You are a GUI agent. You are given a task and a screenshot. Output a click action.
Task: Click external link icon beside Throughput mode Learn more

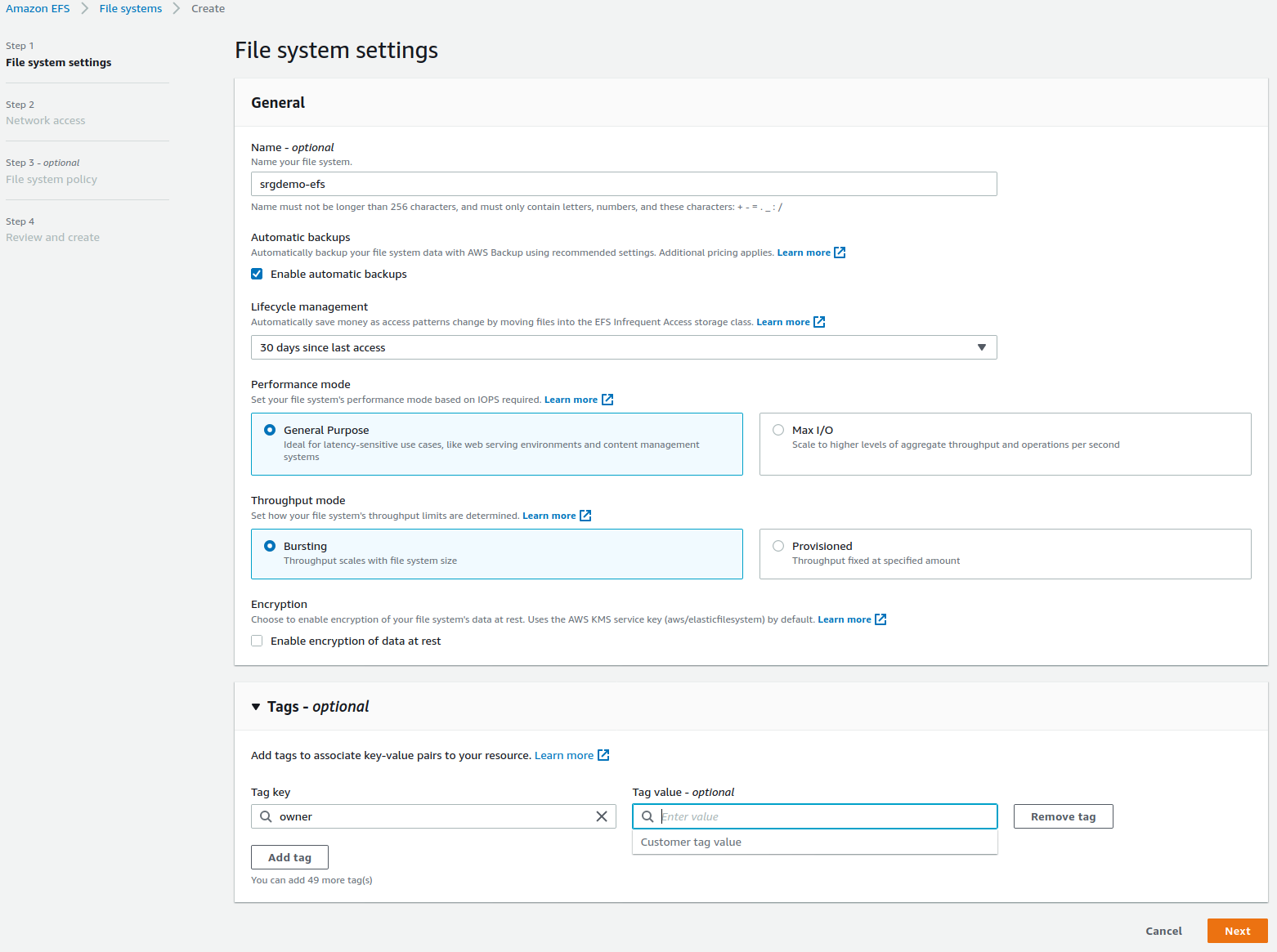point(585,516)
